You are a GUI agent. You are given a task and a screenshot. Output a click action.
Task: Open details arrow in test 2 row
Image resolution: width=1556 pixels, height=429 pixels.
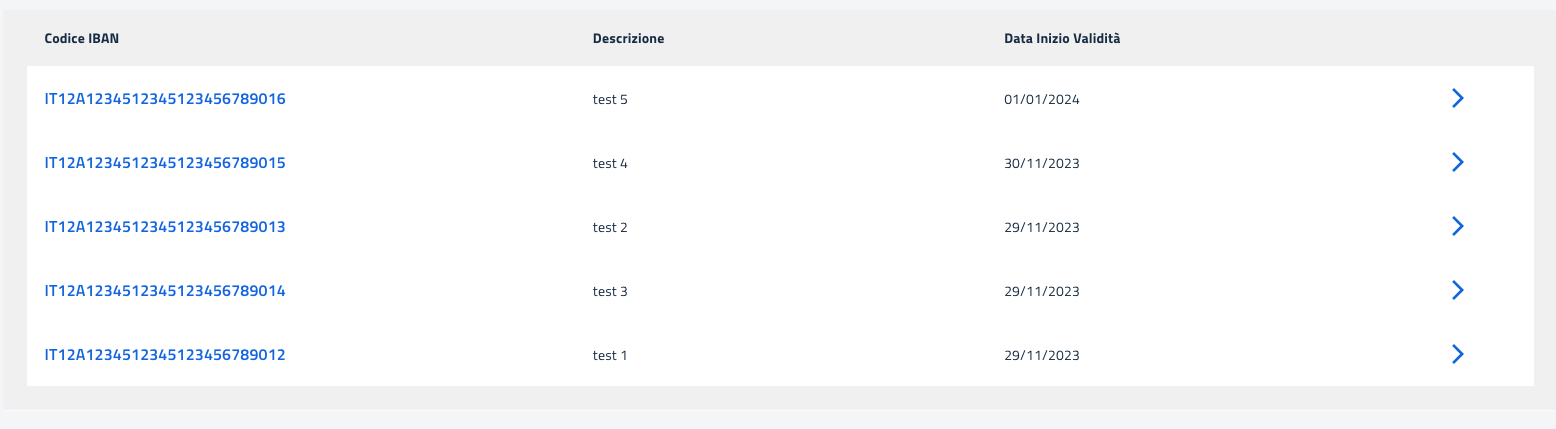(x=1457, y=226)
